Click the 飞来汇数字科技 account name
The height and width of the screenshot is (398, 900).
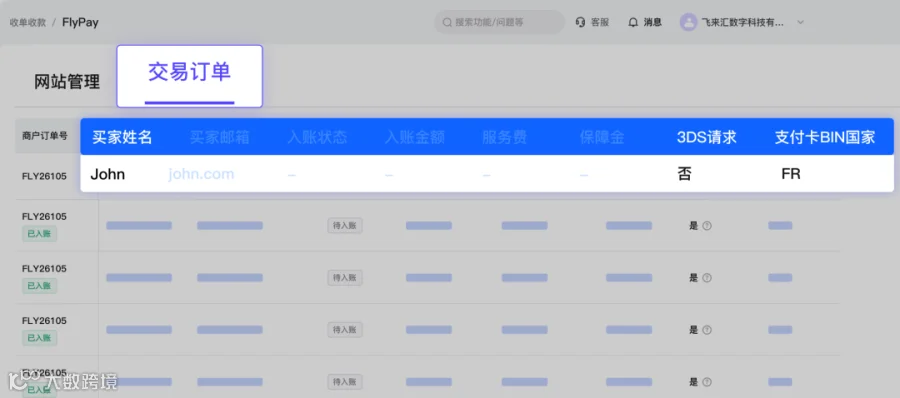pyautogui.click(x=742, y=22)
